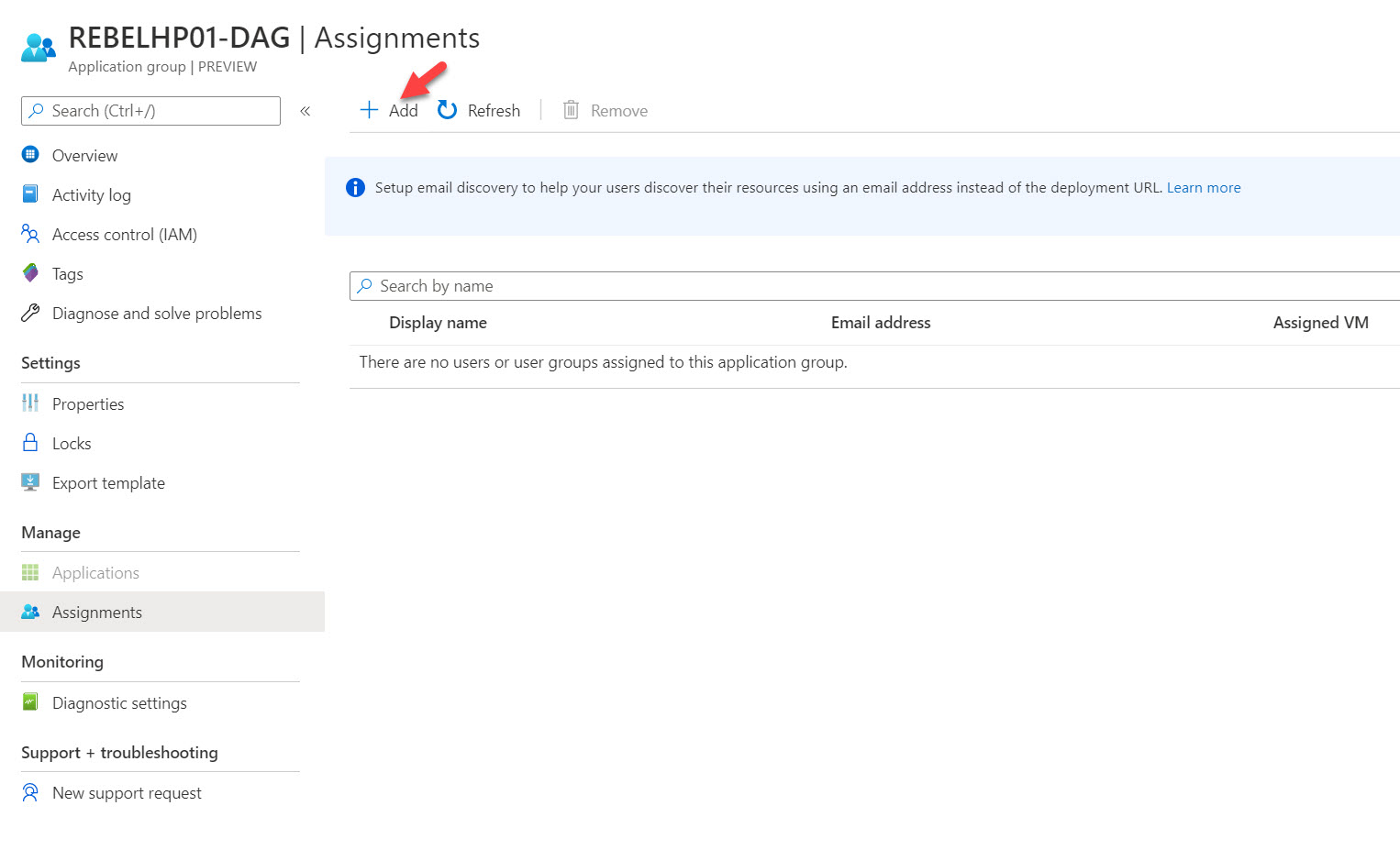Add a new user assignment
The height and width of the screenshot is (861, 1400).
point(389,110)
